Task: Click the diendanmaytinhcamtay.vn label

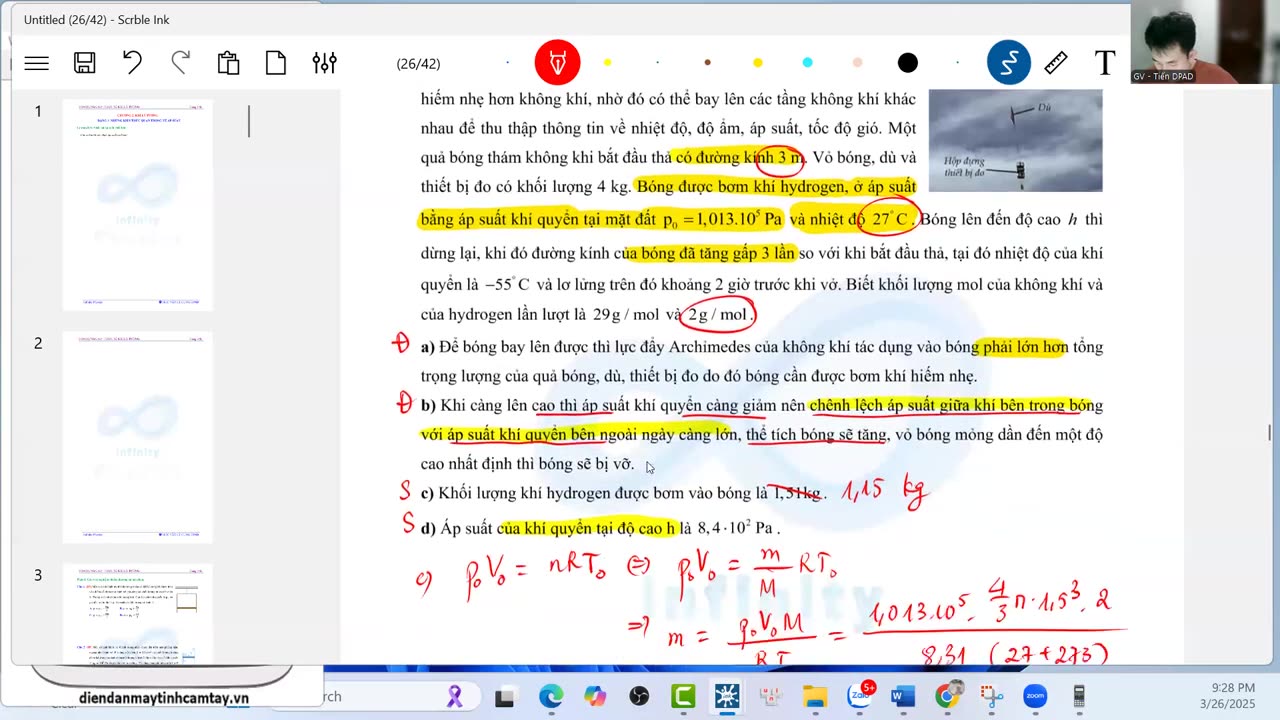Action: 164,698
